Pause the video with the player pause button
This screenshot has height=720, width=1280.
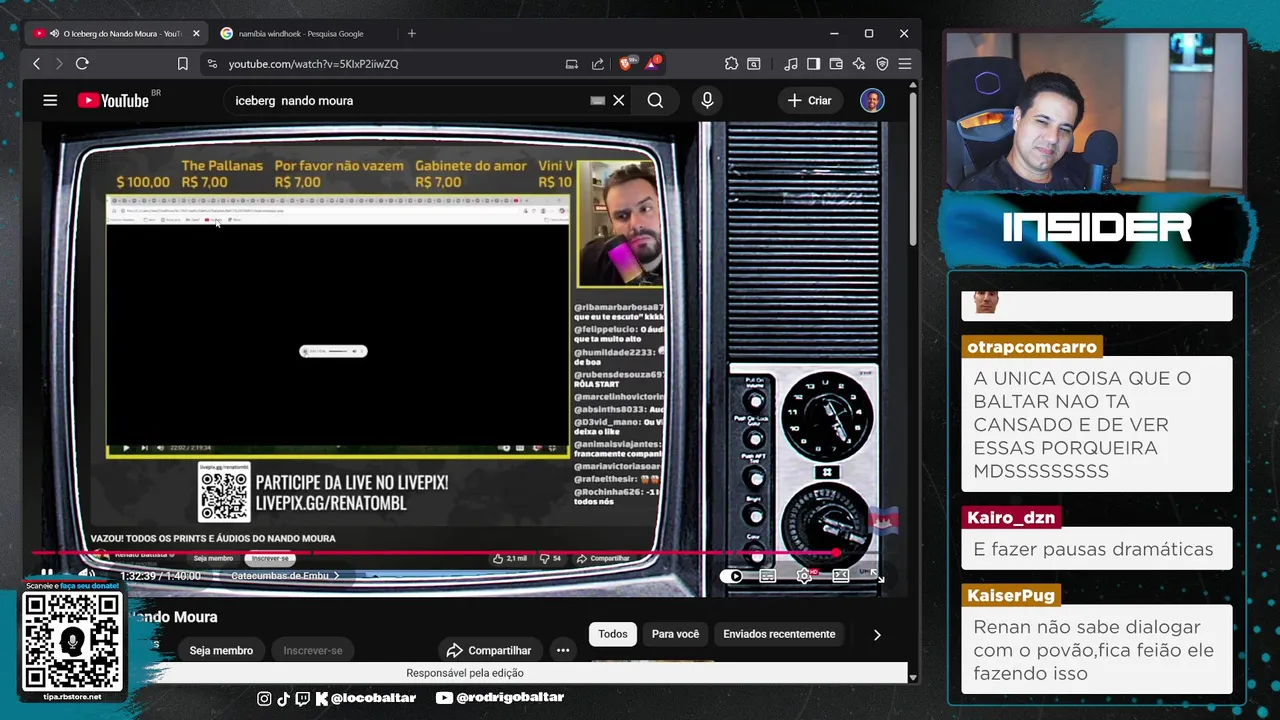click(46, 575)
